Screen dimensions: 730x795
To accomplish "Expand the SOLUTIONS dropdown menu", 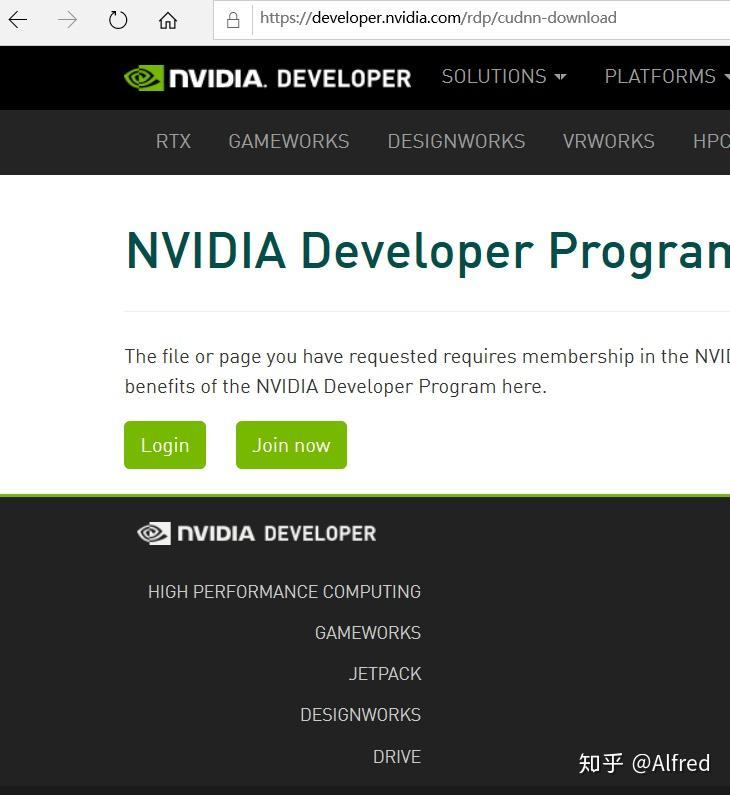I will click(504, 77).
